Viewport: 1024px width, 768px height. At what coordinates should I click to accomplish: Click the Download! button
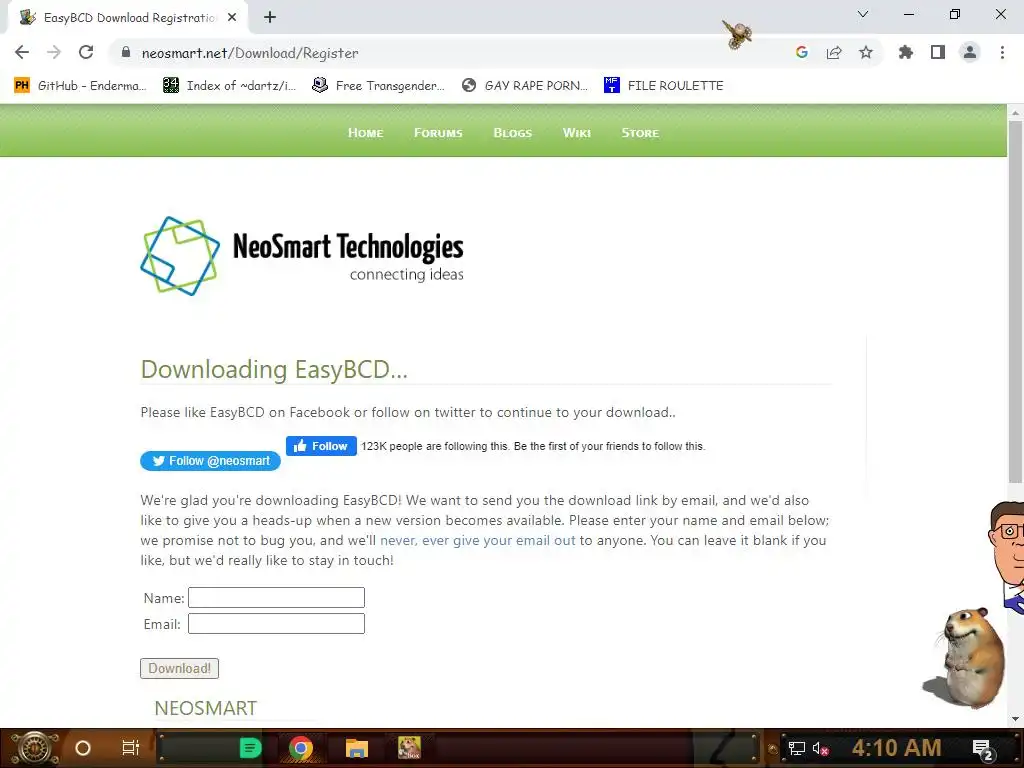click(x=180, y=668)
